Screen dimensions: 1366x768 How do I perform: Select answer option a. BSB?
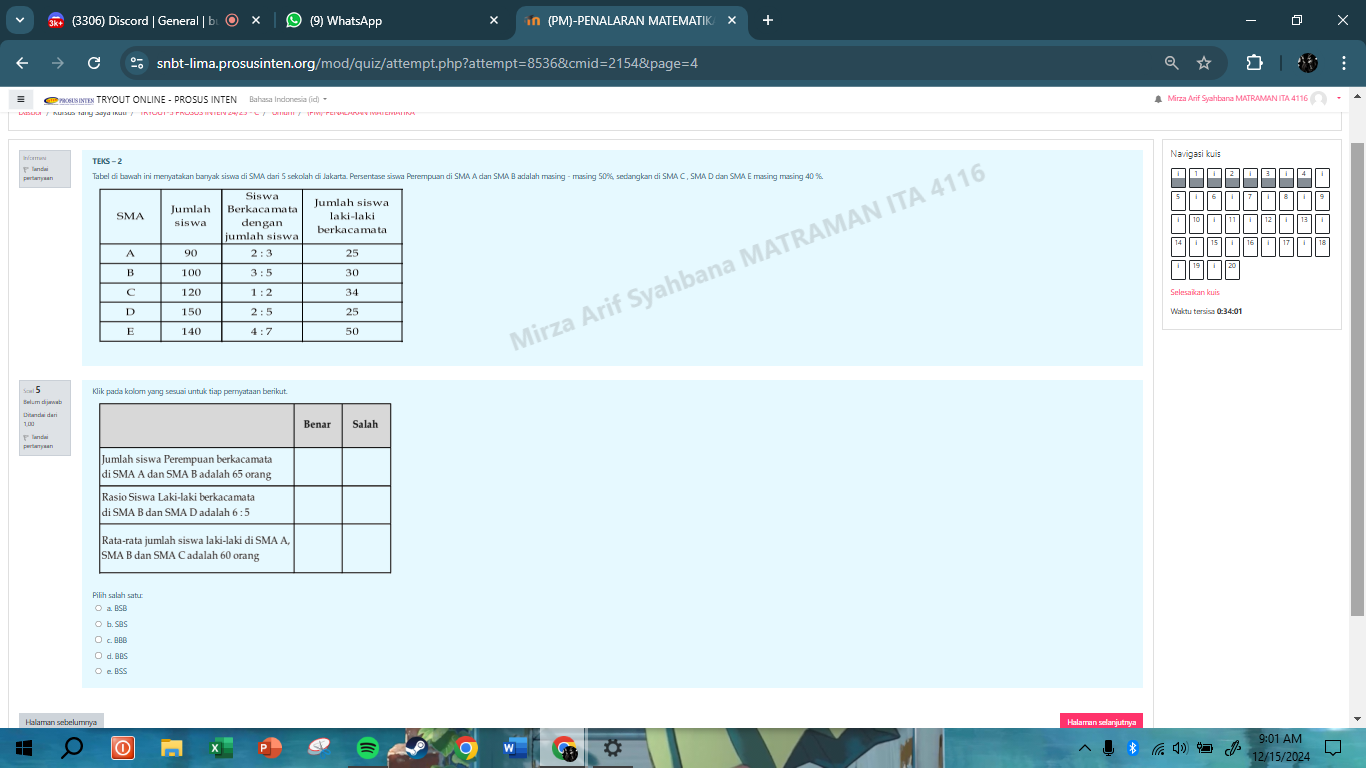[x=98, y=608]
